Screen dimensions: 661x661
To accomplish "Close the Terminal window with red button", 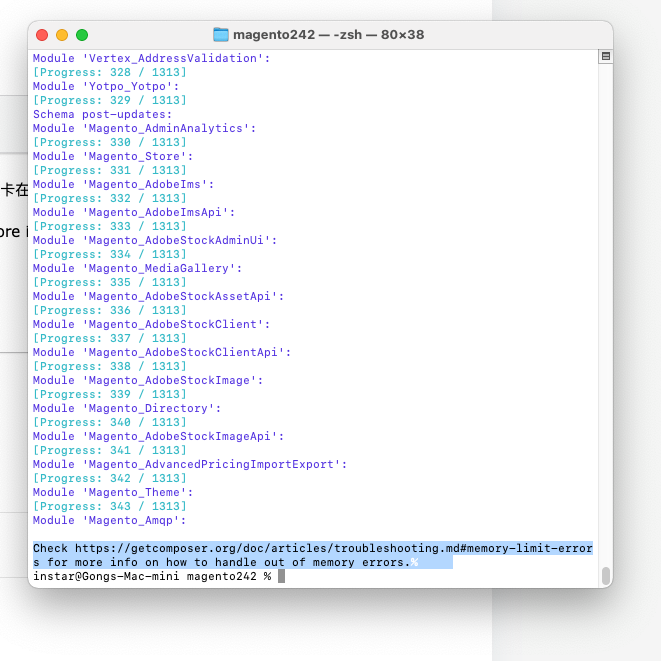I will pyautogui.click(x=42, y=35).
